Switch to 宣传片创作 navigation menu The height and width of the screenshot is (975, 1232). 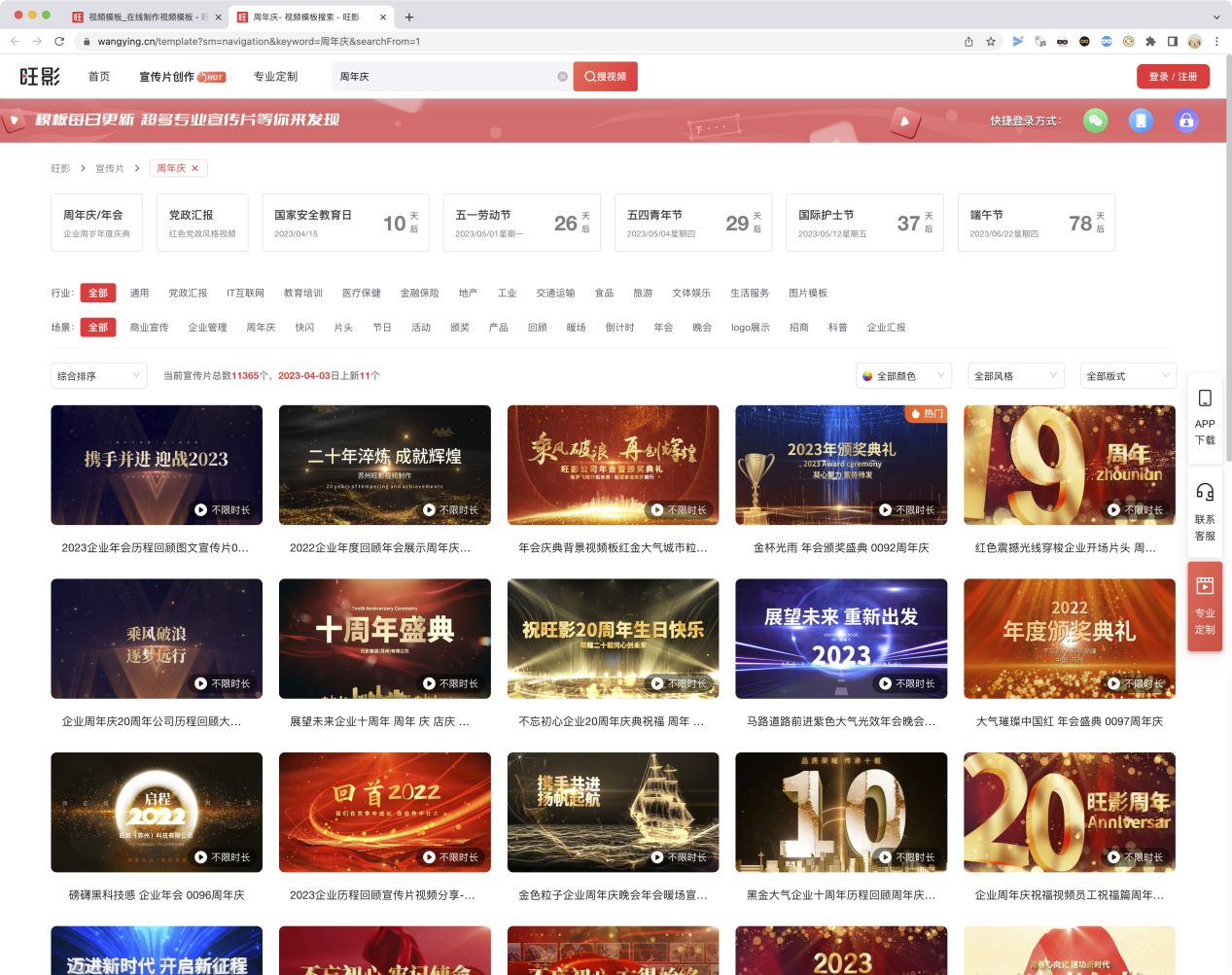[x=165, y=76]
